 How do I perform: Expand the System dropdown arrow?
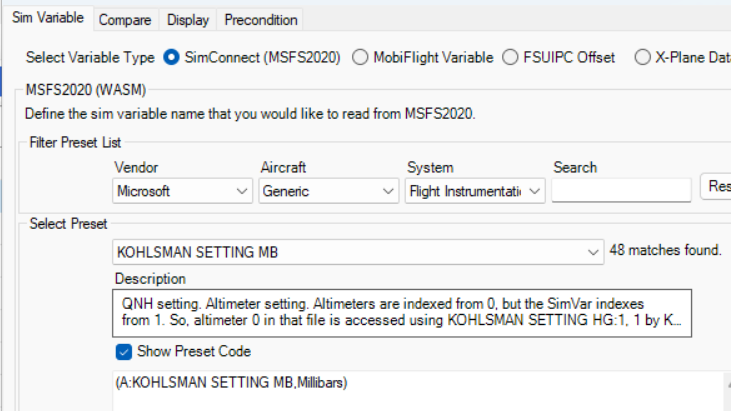535,190
